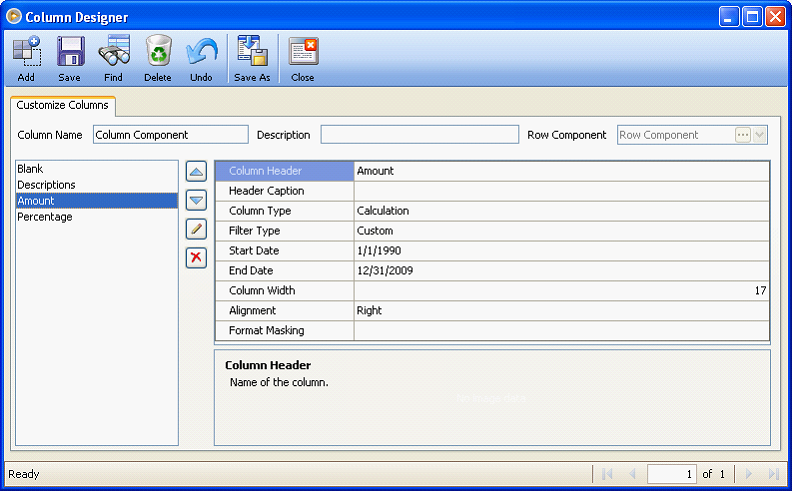The height and width of the screenshot is (492, 793).
Task: Select the Customize Columns tab
Action: (63, 105)
